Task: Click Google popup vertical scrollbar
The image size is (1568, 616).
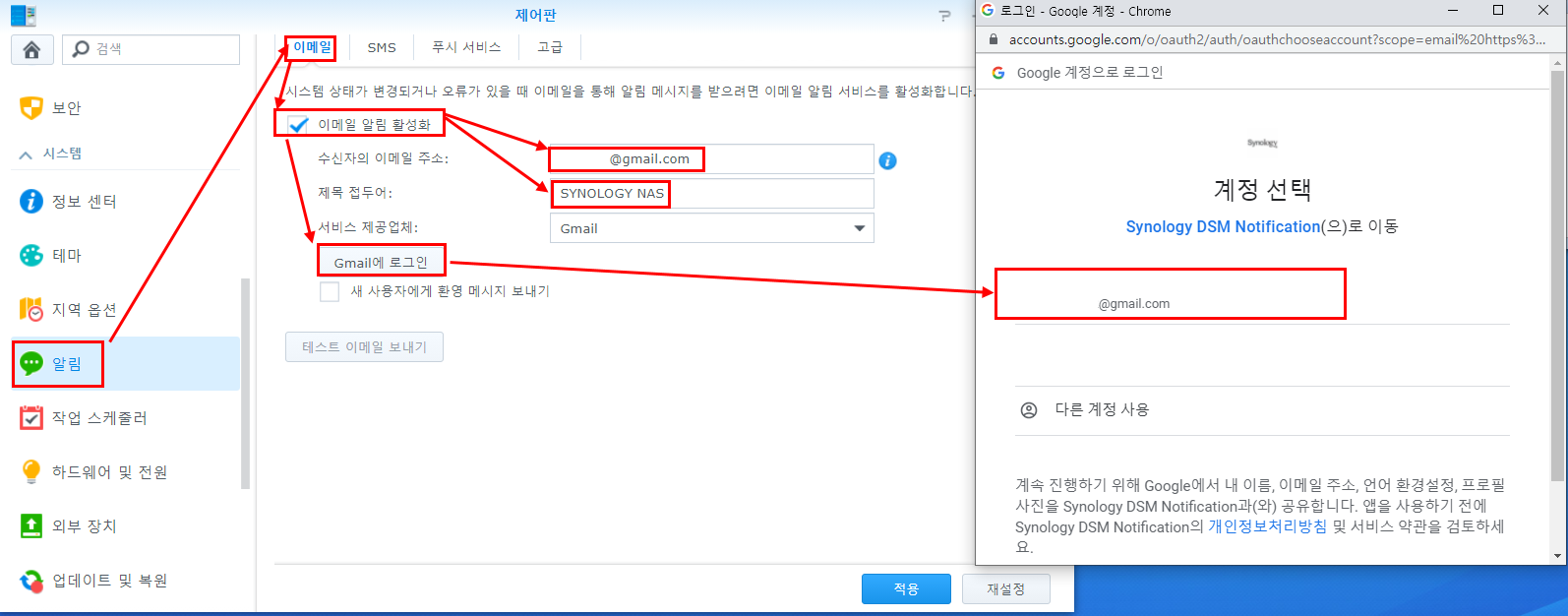Action: click(x=1557, y=276)
